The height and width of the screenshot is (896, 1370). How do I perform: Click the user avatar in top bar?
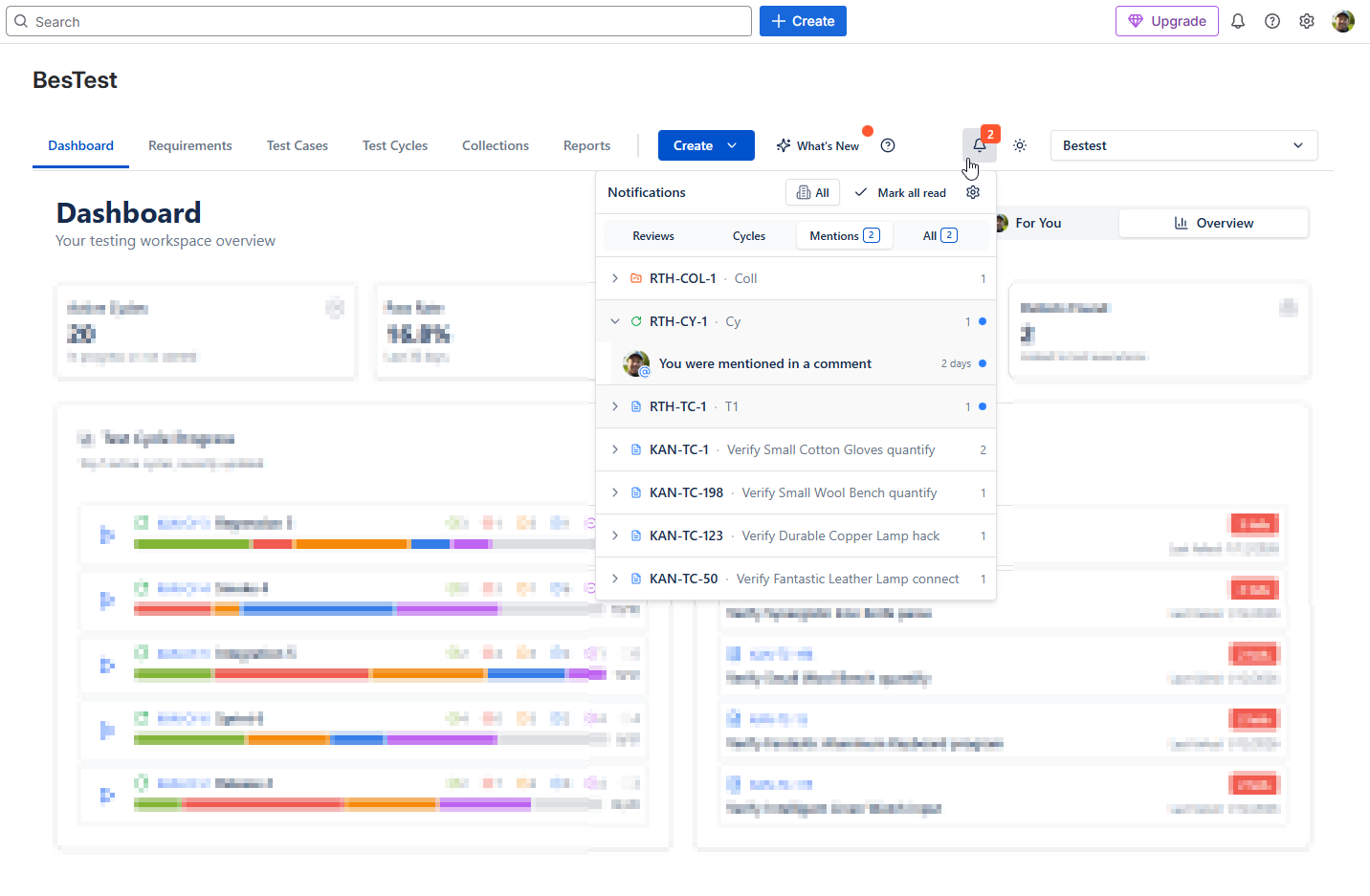(1343, 21)
